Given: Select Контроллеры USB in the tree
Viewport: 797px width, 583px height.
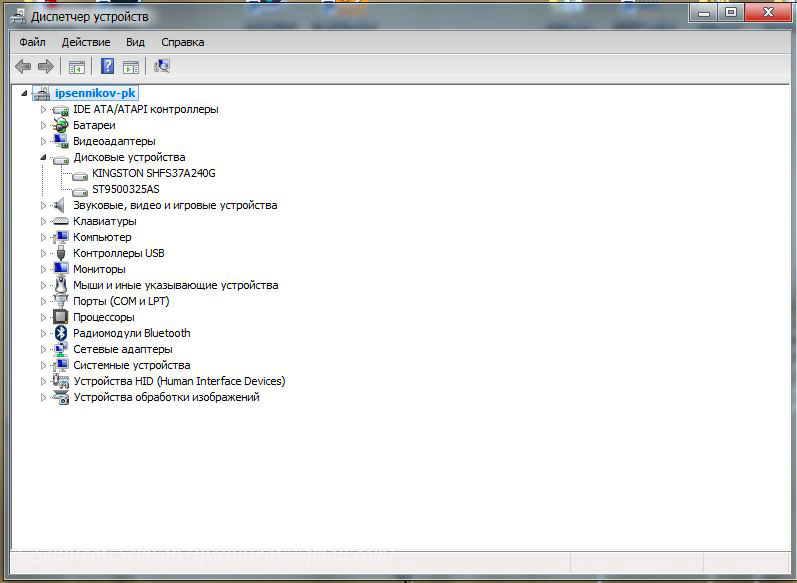Looking at the screenshot, I should pos(118,253).
